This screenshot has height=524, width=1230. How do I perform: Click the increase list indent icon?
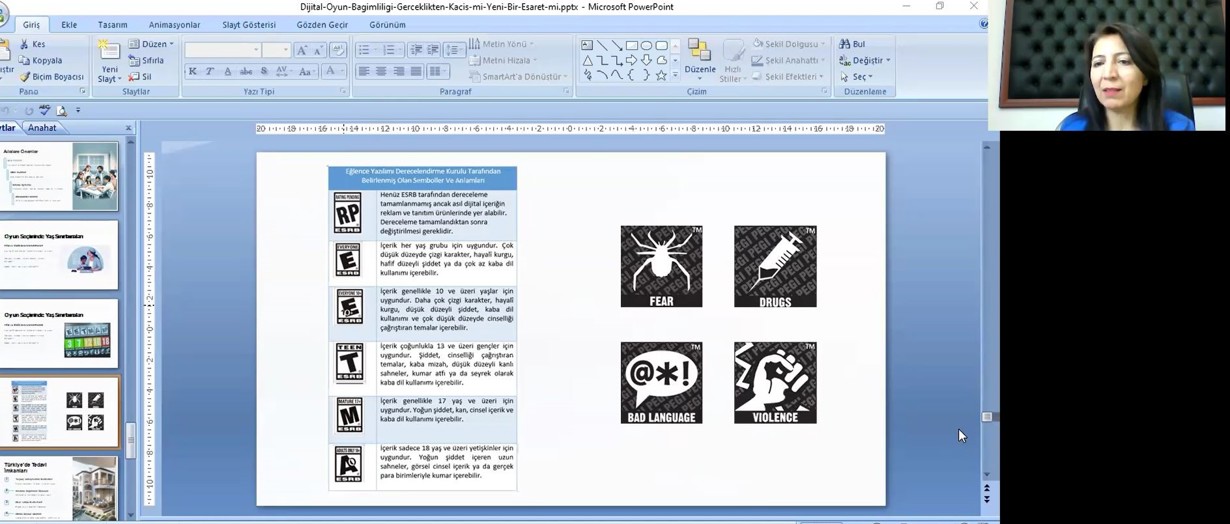(x=433, y=50)
